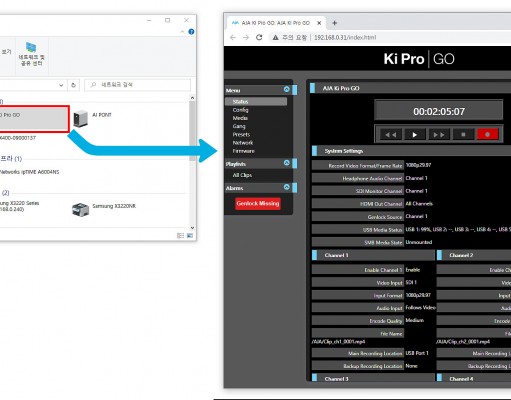Open the Firmware menu item
Viewport: 511px width, 400px height.
(x=244, y=151)
